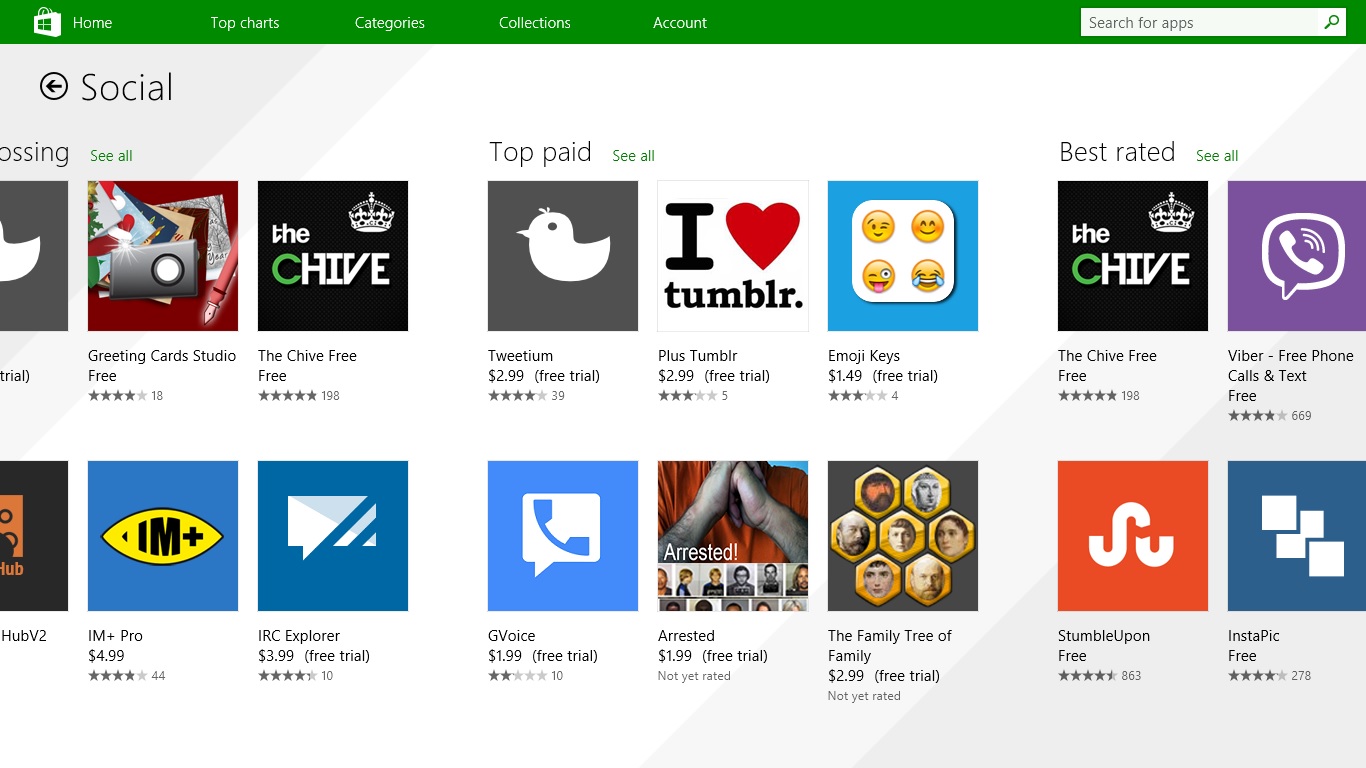Open the Plus Tumblr heart tile
Image resolution: width=1366 pixels, height=768 pixels.
[x=733, y=256]
